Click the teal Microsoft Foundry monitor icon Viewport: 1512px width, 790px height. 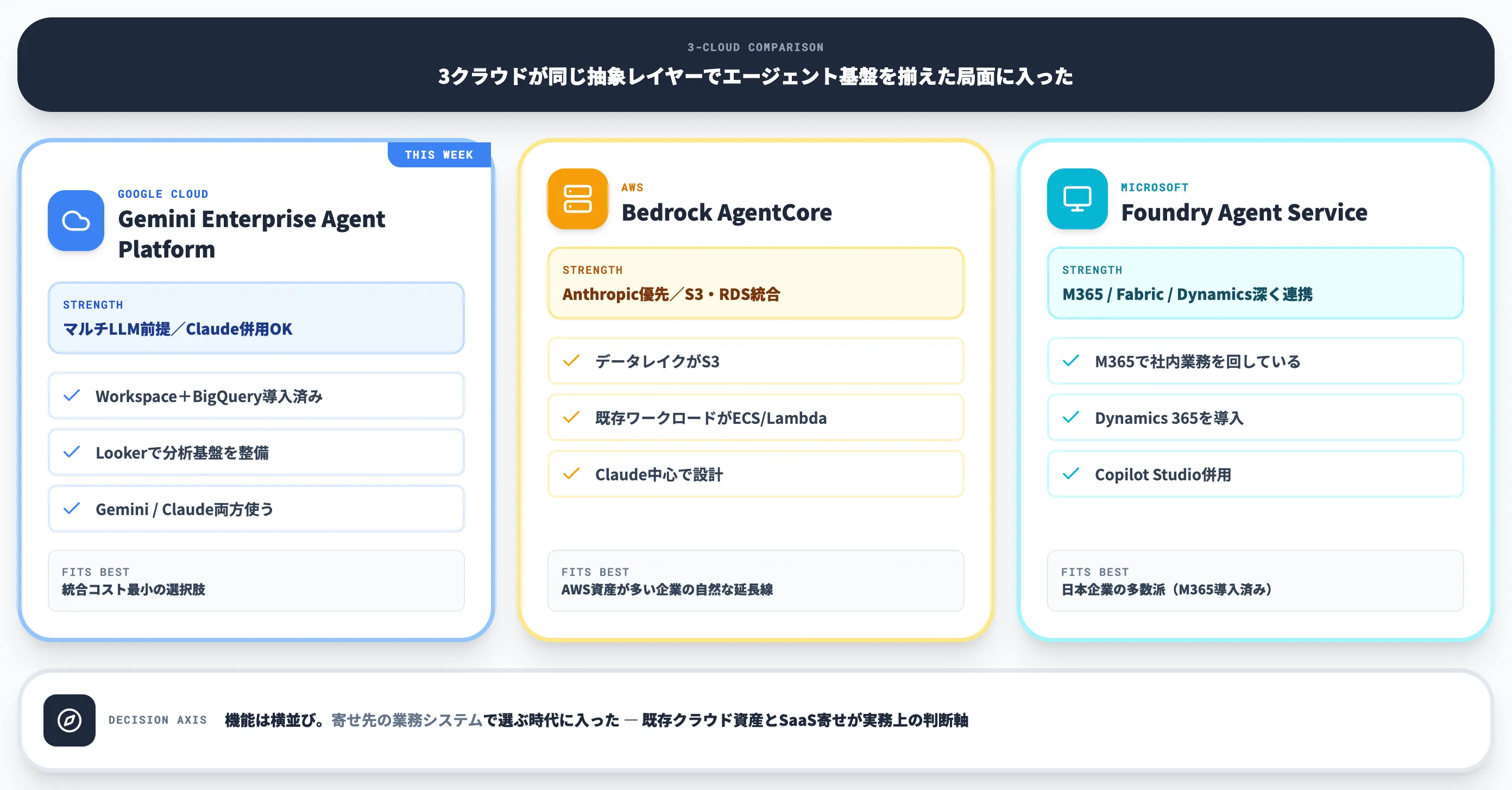(x=1076, y=199)
